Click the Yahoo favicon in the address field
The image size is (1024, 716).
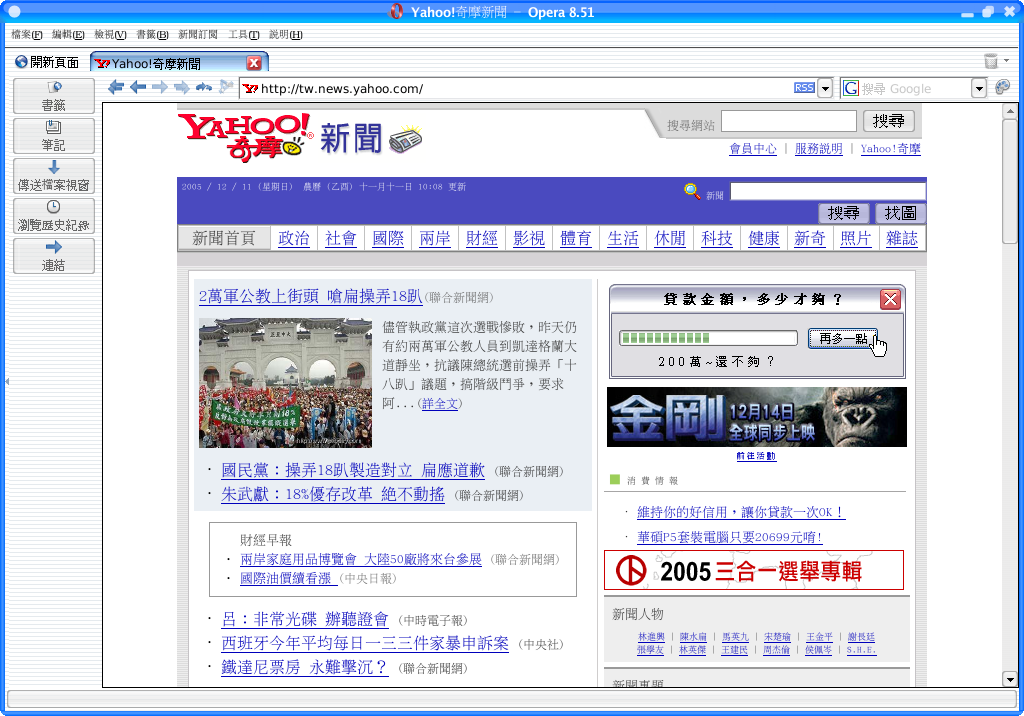250,88
